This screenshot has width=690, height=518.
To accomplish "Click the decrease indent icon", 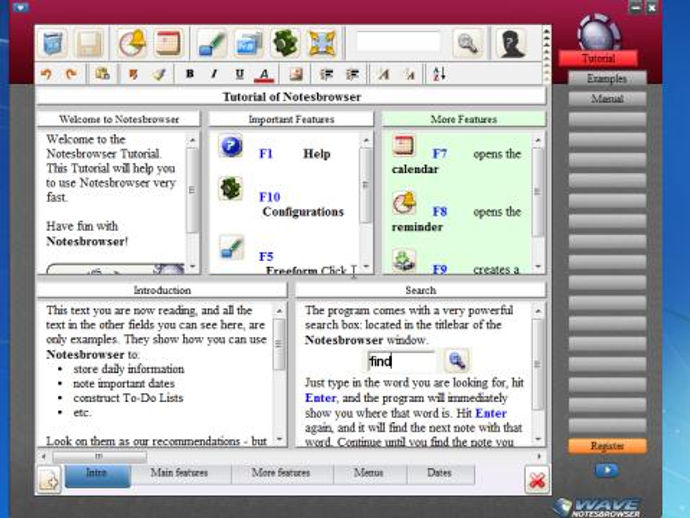I will pyautogui.click(x=326, y=74).
